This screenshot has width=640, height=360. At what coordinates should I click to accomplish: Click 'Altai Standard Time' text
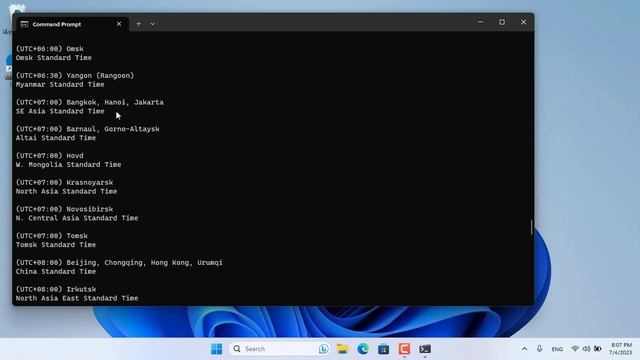click(56, 138)
